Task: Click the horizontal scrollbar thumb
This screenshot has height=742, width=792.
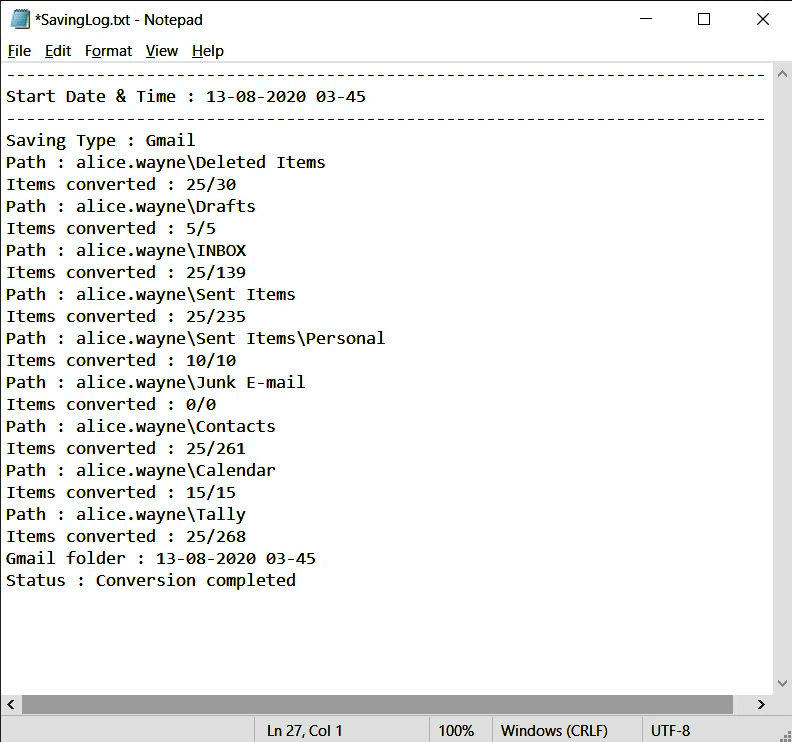Action: pos(377,705)
